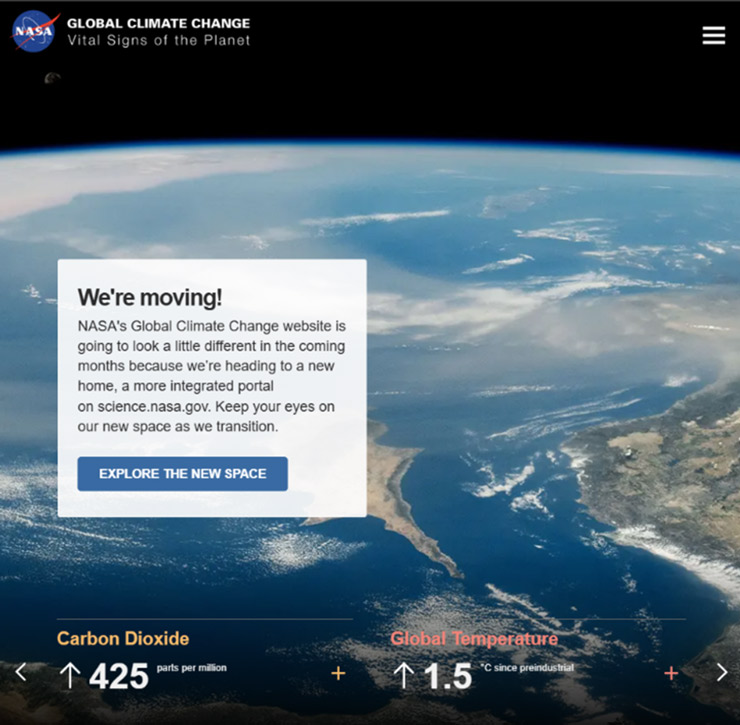Click the small moon icon under the logo
The image size is (740, 725).
click(52, 79)
